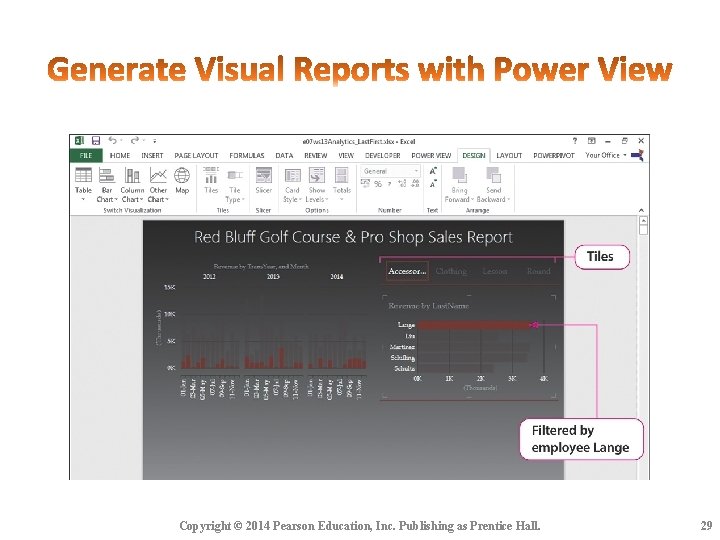Click the Martinez label in bar chart
Viewport: 720px width, 540px height.
[402, 347]
